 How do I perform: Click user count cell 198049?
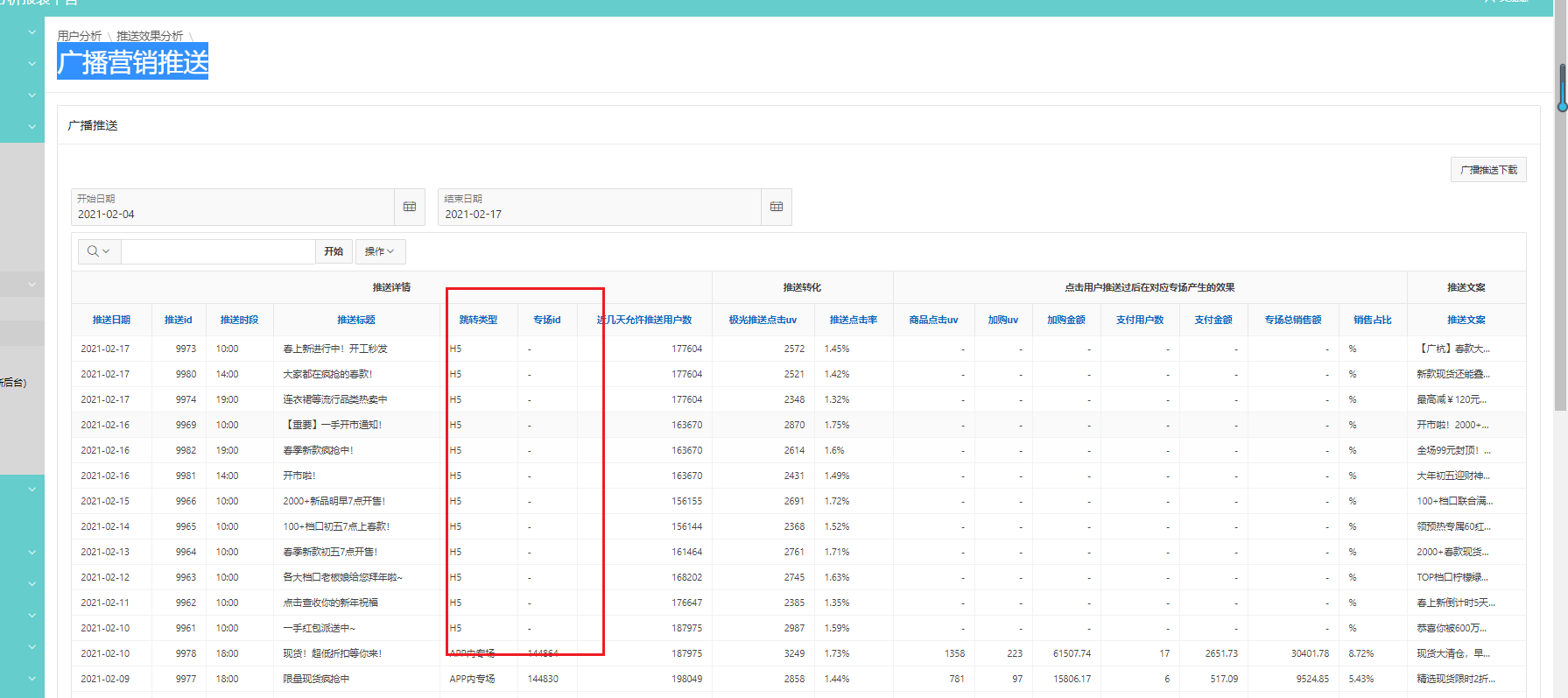pos(686,679)
